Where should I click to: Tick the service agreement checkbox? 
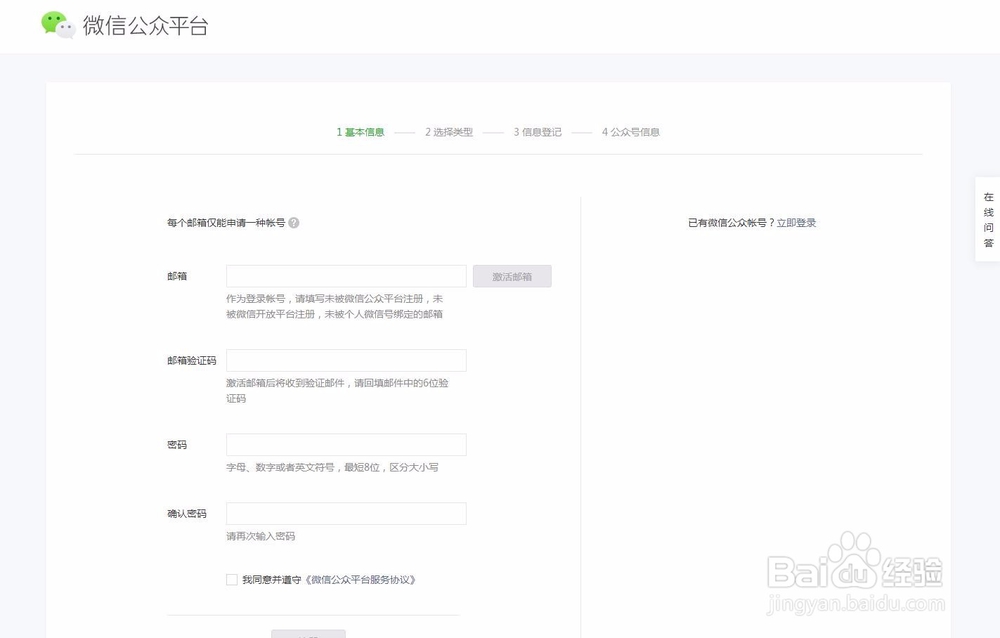(x=232, y=579)
